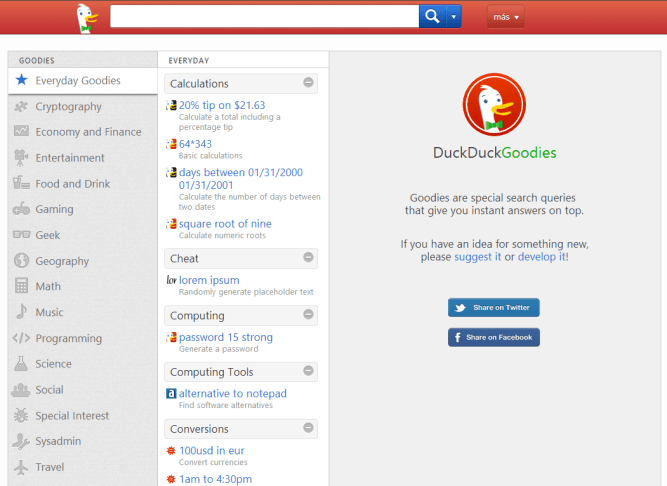
Task: Click the magnifying glass search button
Action: (x=432, y=17)
